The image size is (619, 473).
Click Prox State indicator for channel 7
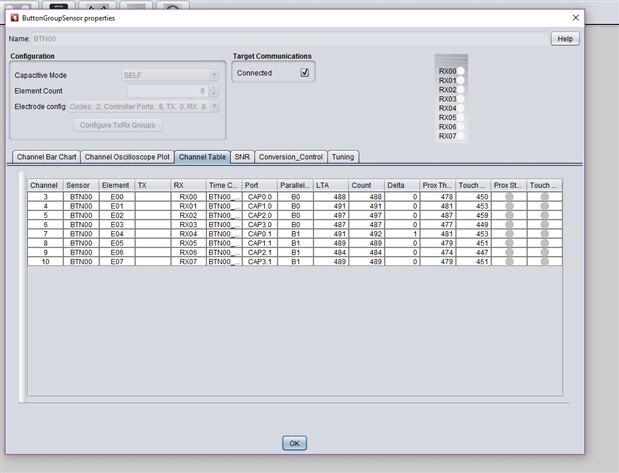coord(509,234)
